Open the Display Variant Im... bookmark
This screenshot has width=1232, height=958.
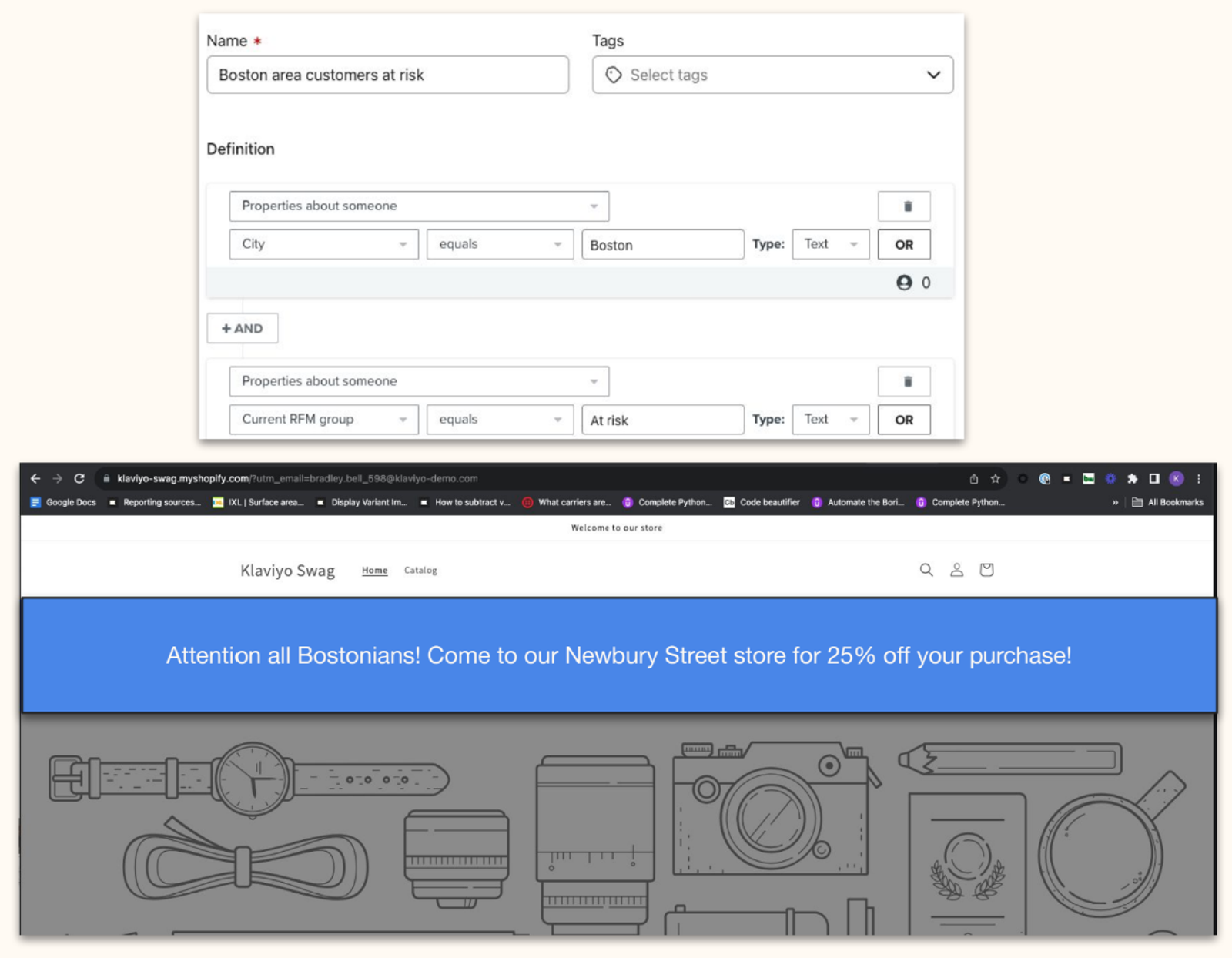pyautogui.click(x=362, y=502)
